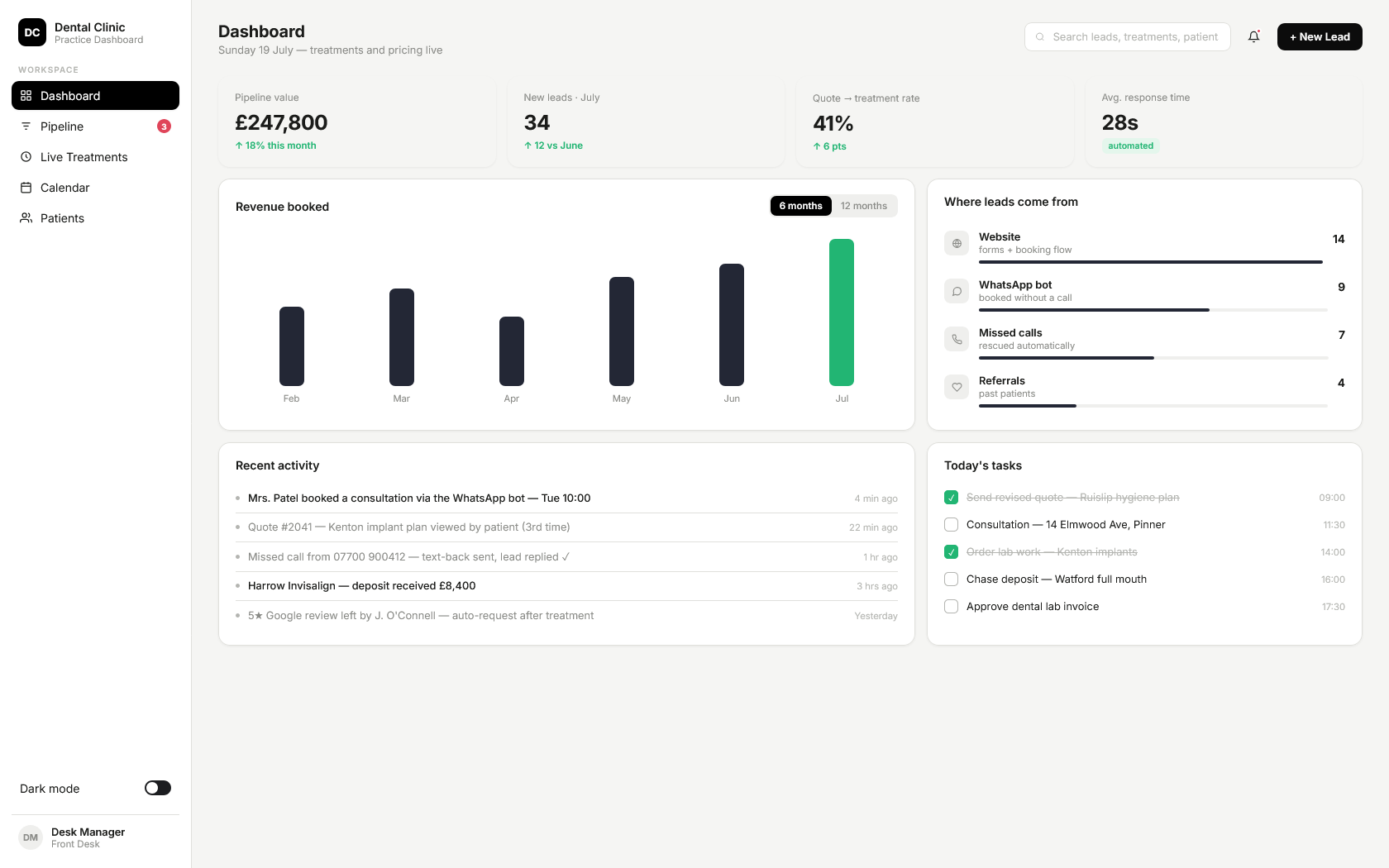
Task: Click the Referrals heart icon
Action: tap(957, 387)
